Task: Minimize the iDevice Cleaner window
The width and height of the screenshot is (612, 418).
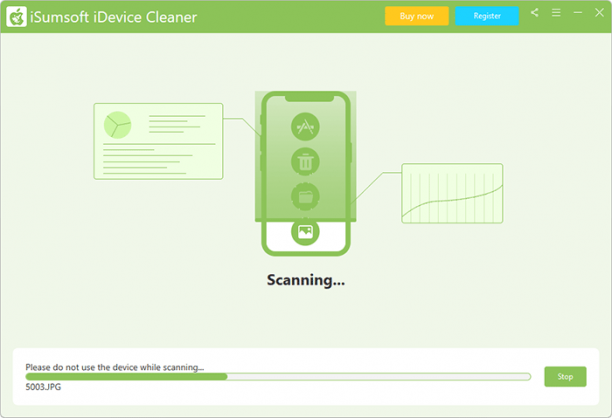Action: pos(578,13)
